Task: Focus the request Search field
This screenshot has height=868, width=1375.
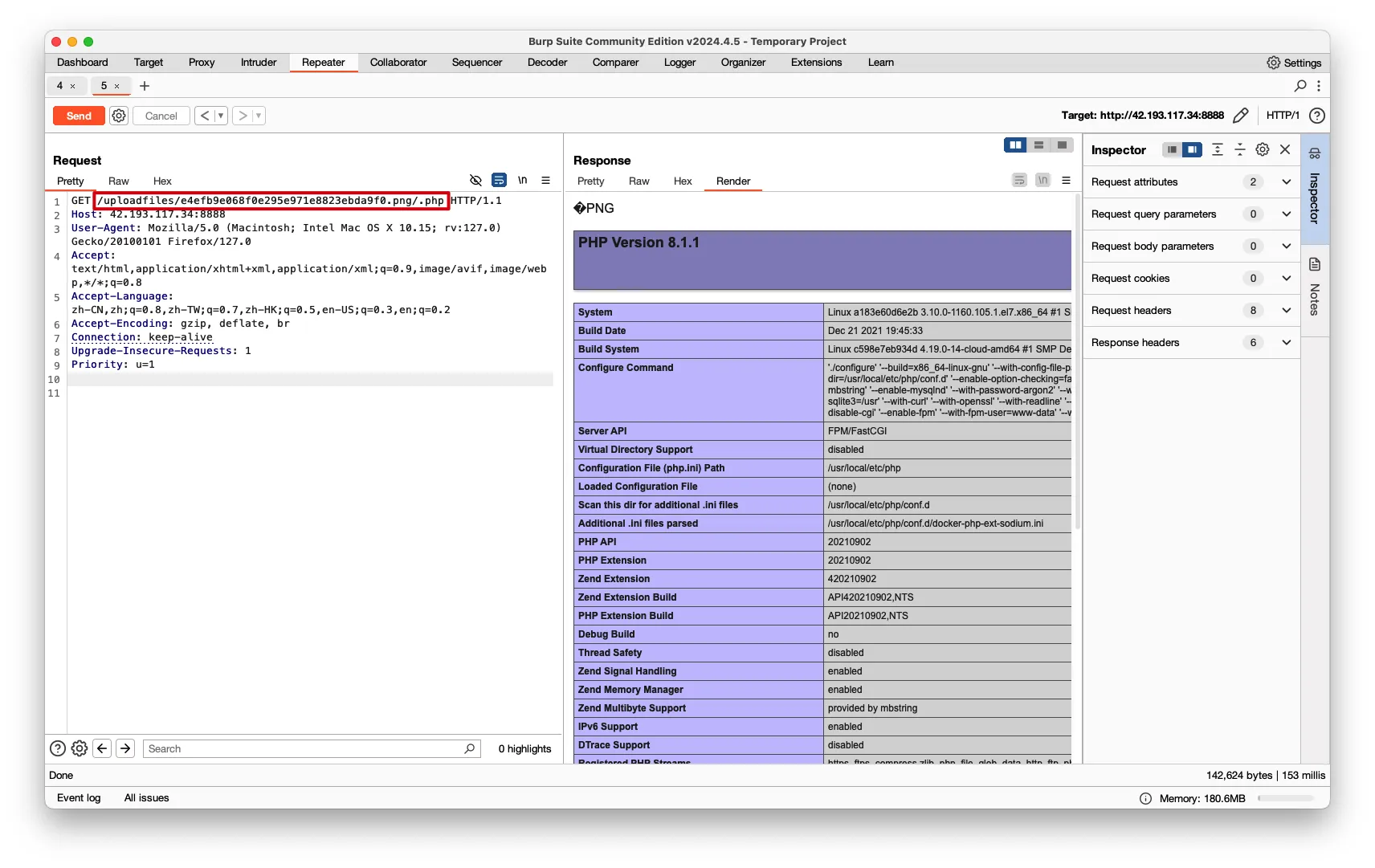Action: tap(312, 748)
